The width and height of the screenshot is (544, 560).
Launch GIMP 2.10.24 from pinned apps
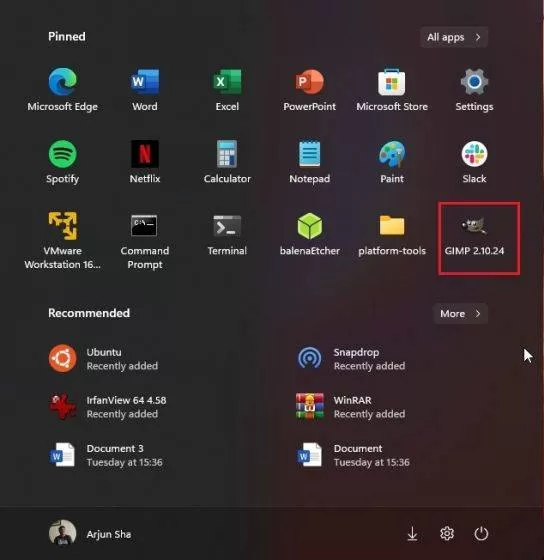point(474,236)
